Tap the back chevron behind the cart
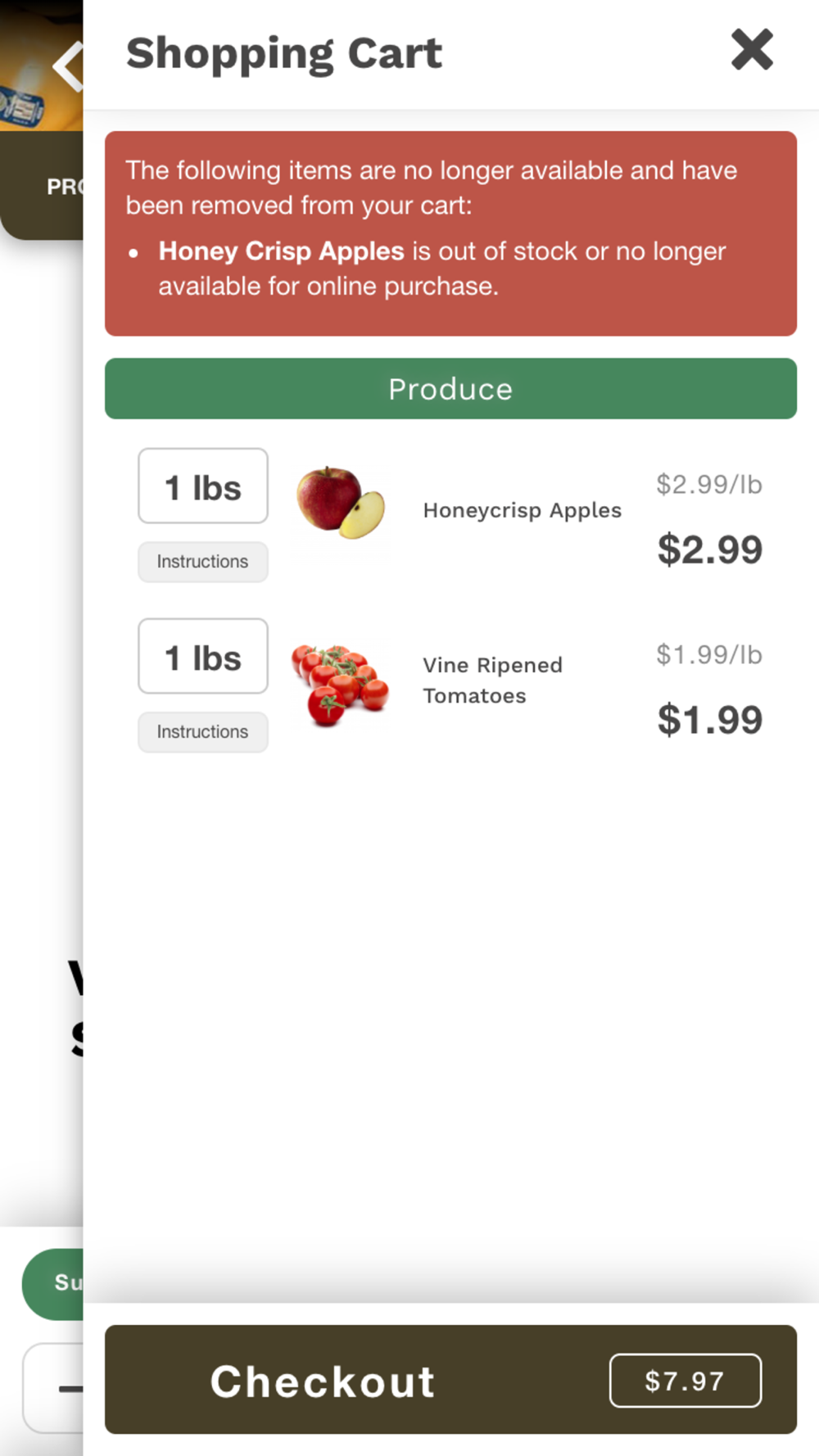 tap(67, 66)
